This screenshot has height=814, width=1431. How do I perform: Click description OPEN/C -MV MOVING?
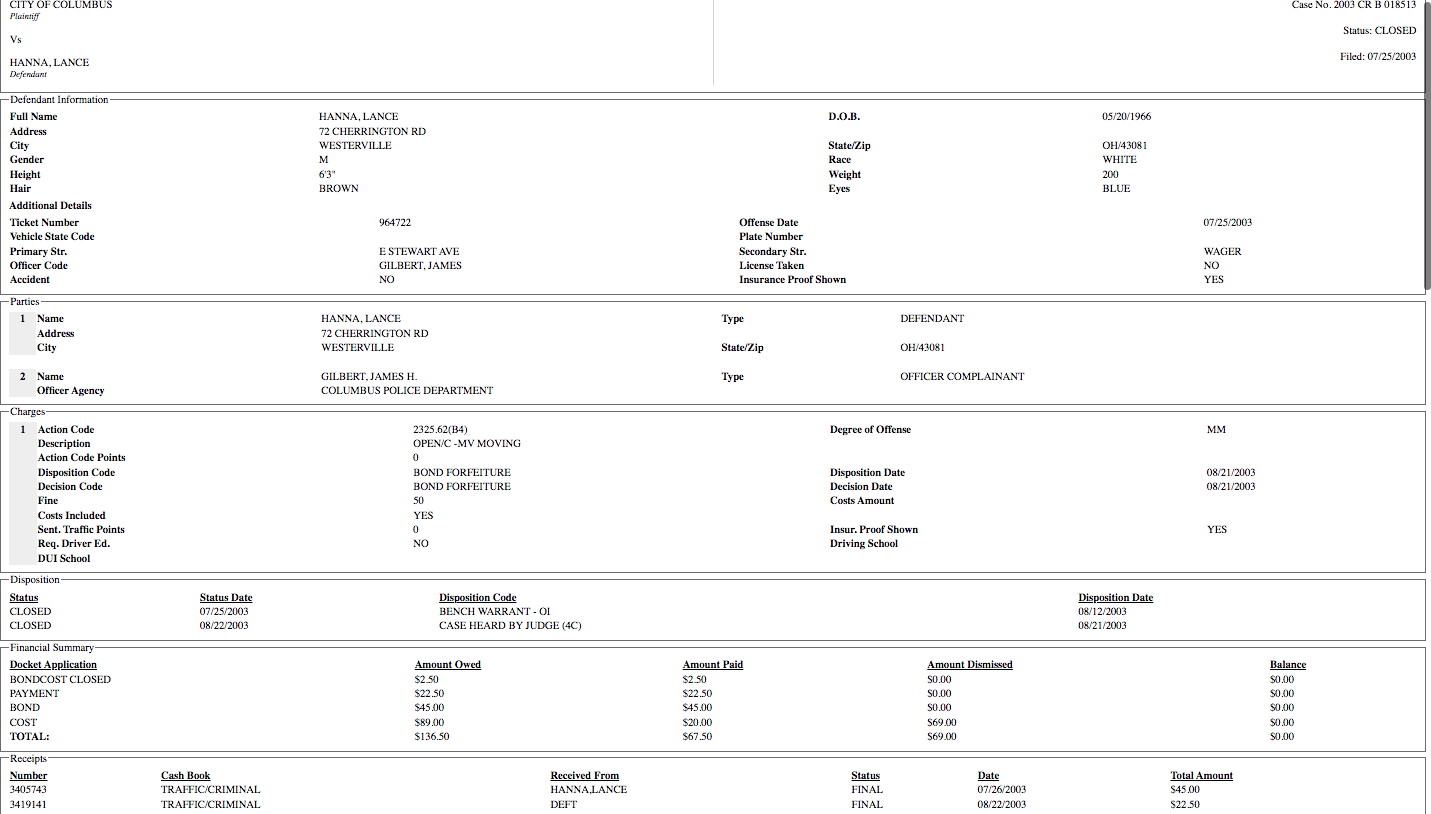pyautogui.click(x=467, y=444)
